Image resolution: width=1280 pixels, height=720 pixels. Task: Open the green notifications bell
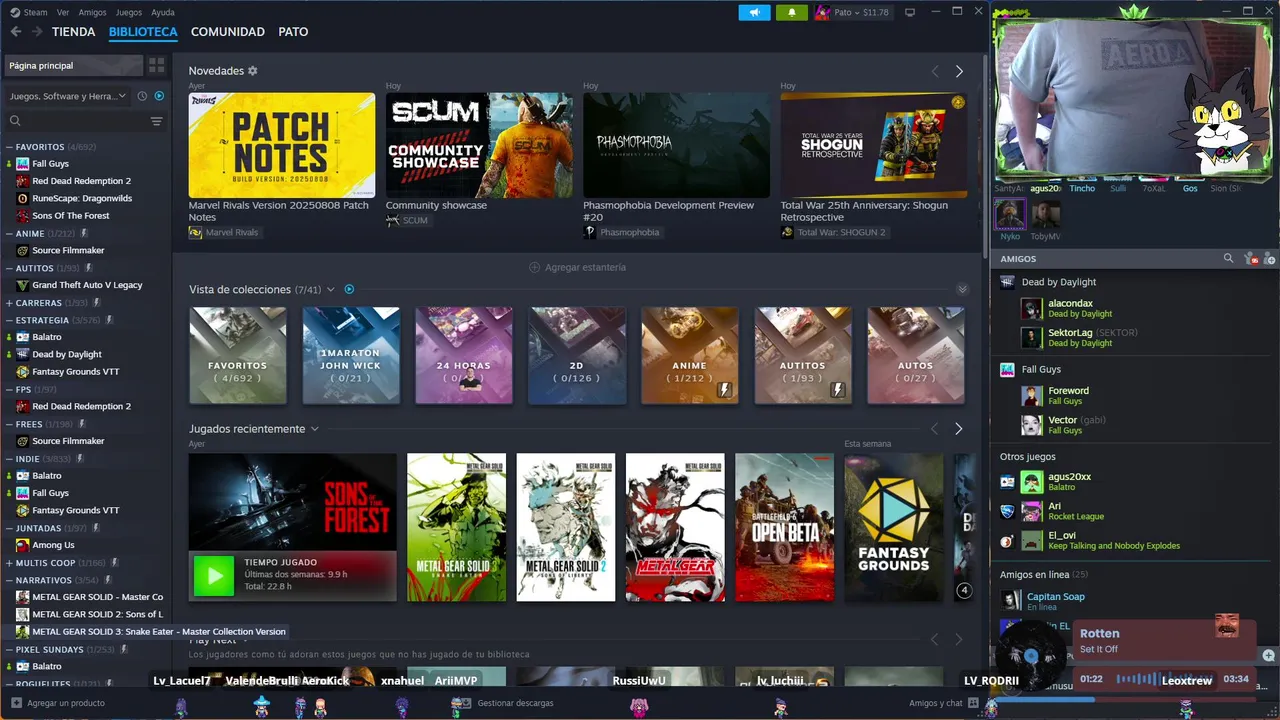coord(792,12)
